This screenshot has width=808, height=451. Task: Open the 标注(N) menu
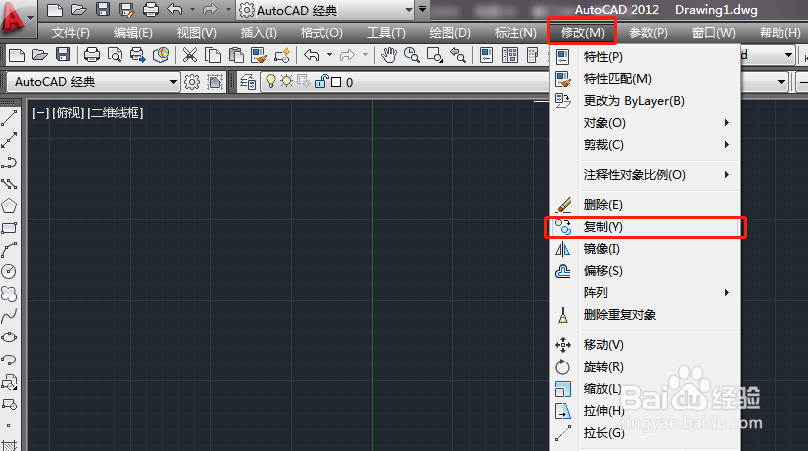515,33
